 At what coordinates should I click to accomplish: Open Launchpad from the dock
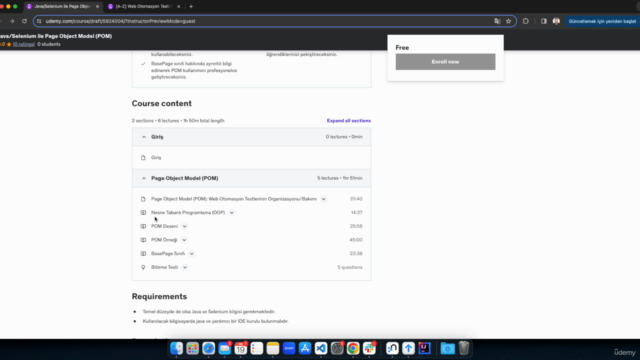pyautogui.click(x=192, y=348)
